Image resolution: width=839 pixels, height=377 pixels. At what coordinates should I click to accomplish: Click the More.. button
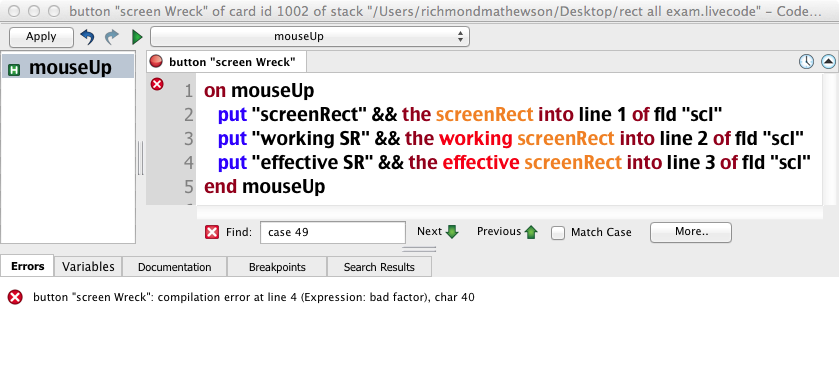tap(691, 232)
